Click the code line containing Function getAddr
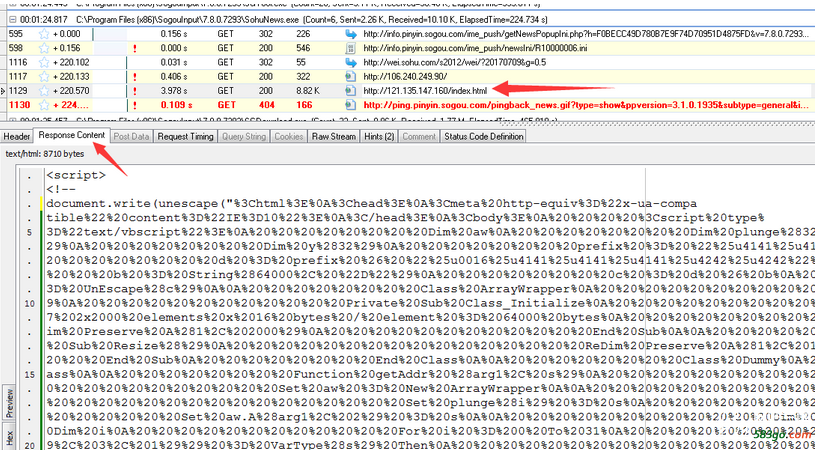817x450 pixels. (x=430, y=374)
